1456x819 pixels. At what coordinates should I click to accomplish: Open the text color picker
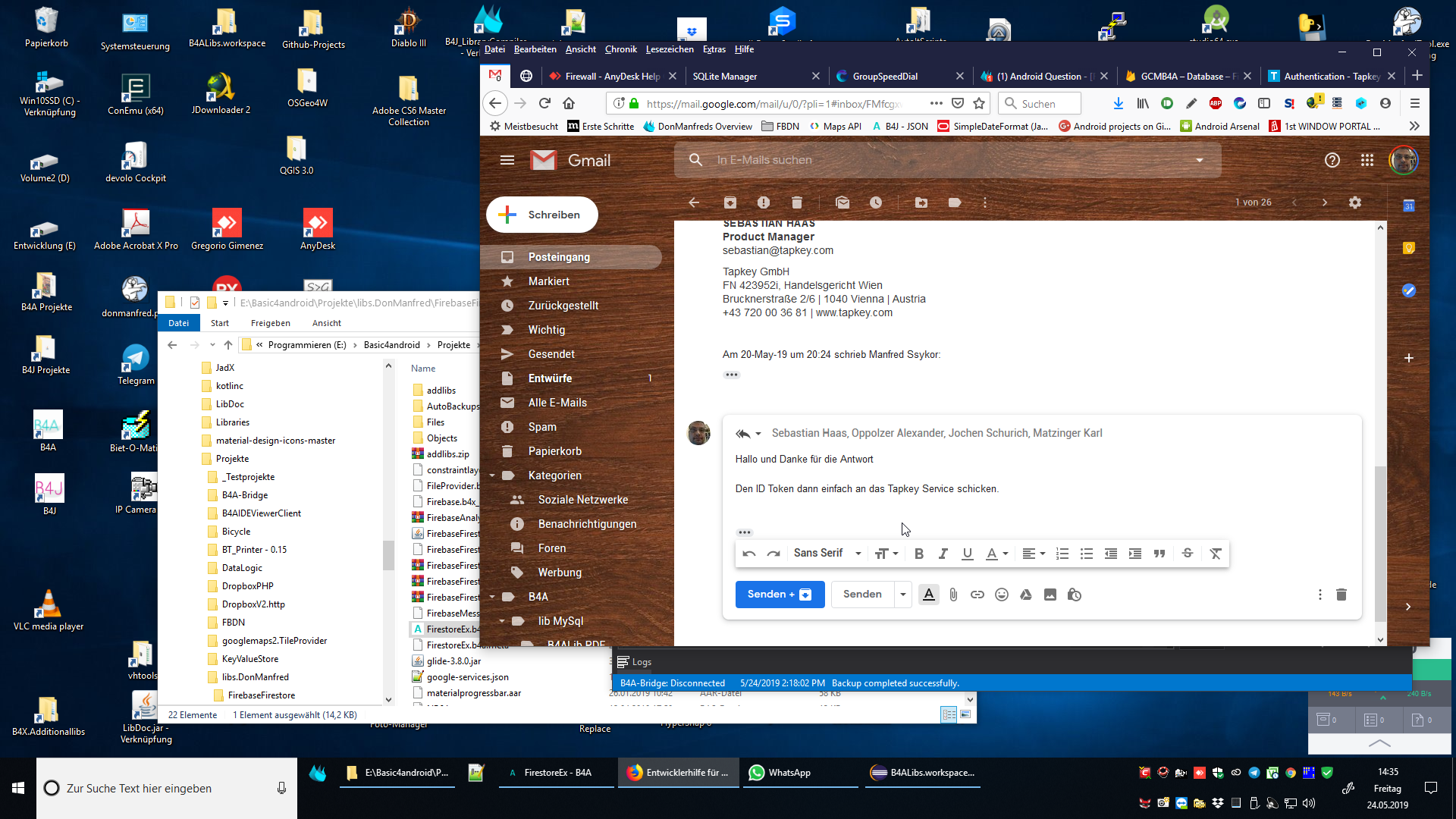point(996,554)
